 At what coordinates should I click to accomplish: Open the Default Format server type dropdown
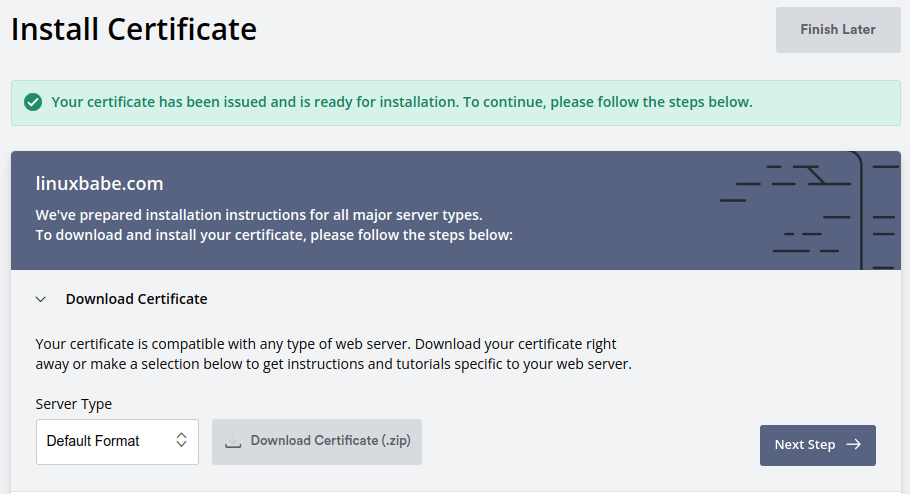tap(117, 441)
